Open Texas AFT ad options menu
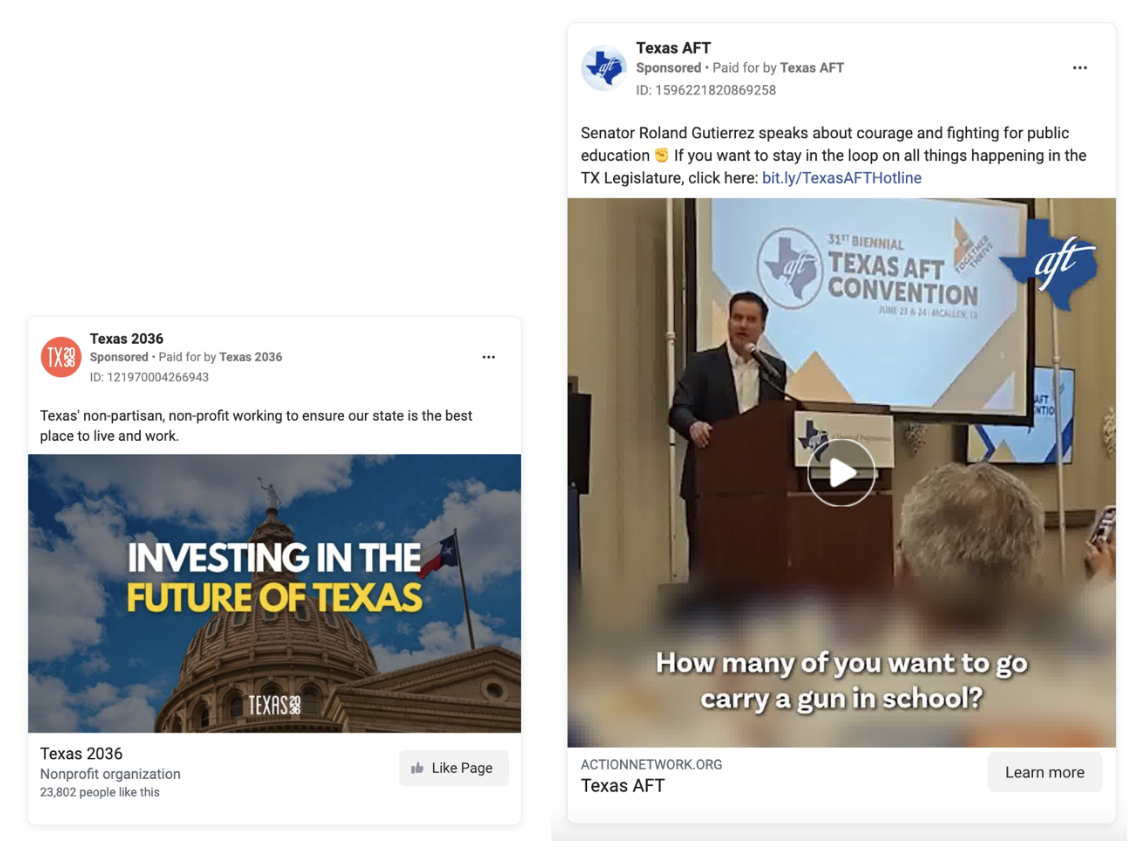This screenshot has height=856, width=1146. pyautogui.click(x=1079, y=68)
